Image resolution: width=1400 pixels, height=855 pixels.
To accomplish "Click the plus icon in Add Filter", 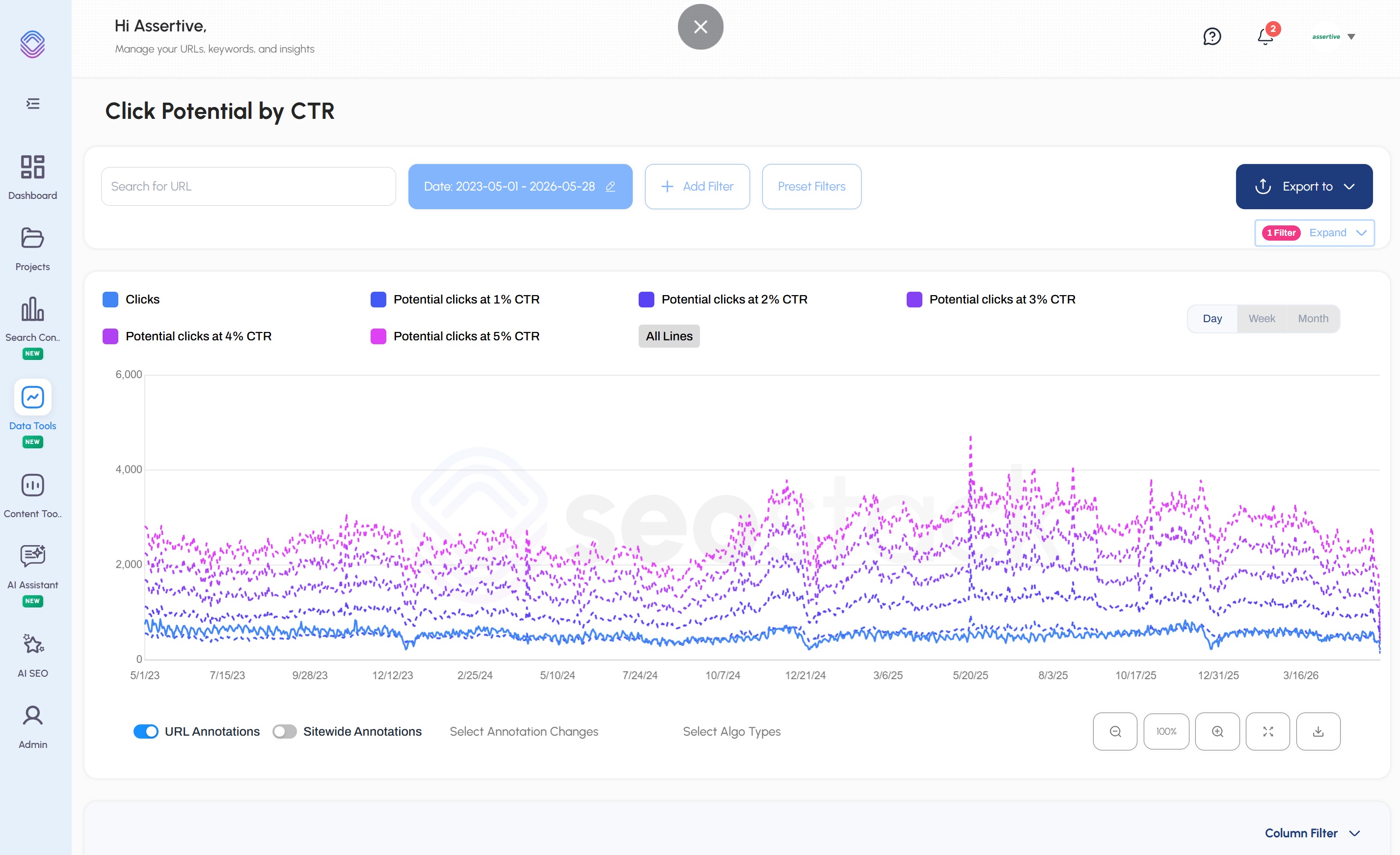I will (x=667, y=187).
